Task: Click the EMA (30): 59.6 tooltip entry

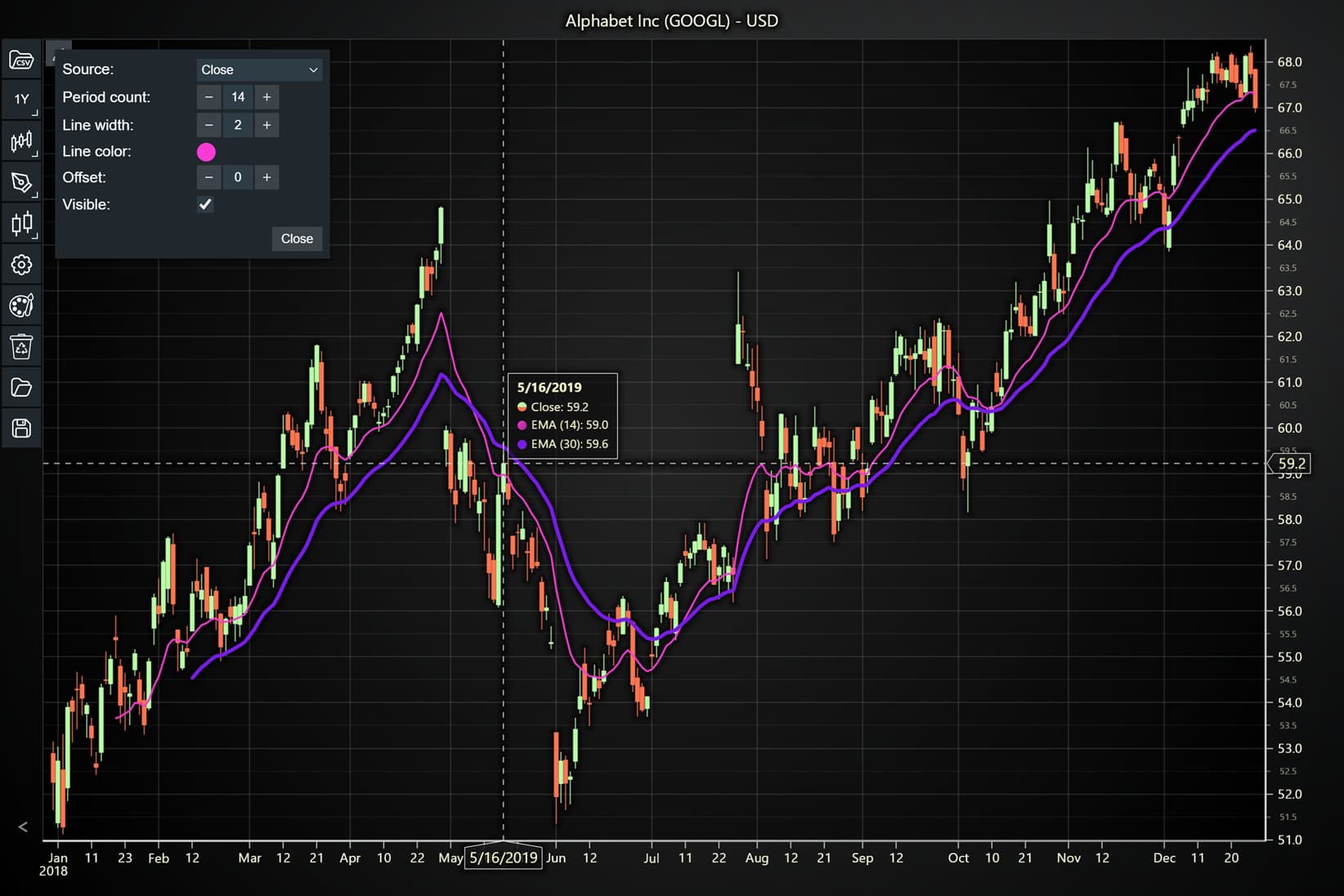Action: tap(562, 444)
